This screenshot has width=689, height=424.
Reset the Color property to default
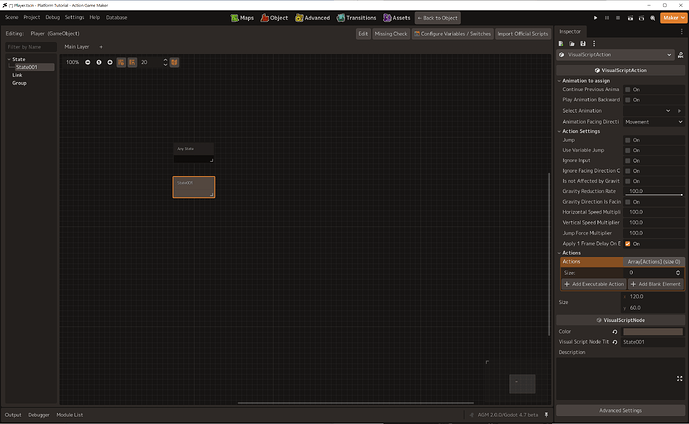pyautogui.click(x=615, y=332)
